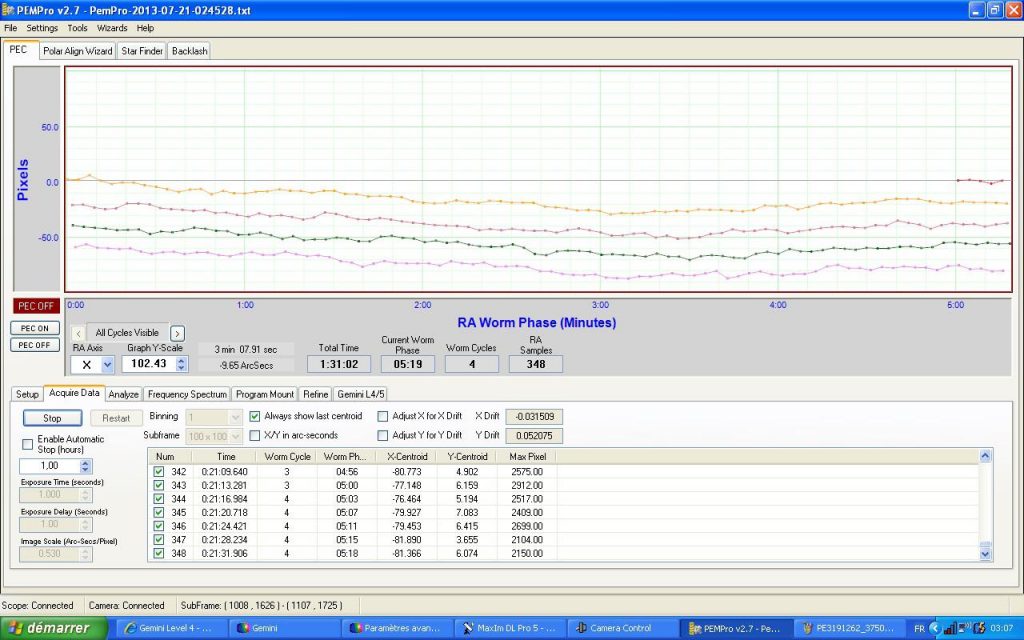Click the démarrer Start button
1024x640 pixels.
click(52, 628)
